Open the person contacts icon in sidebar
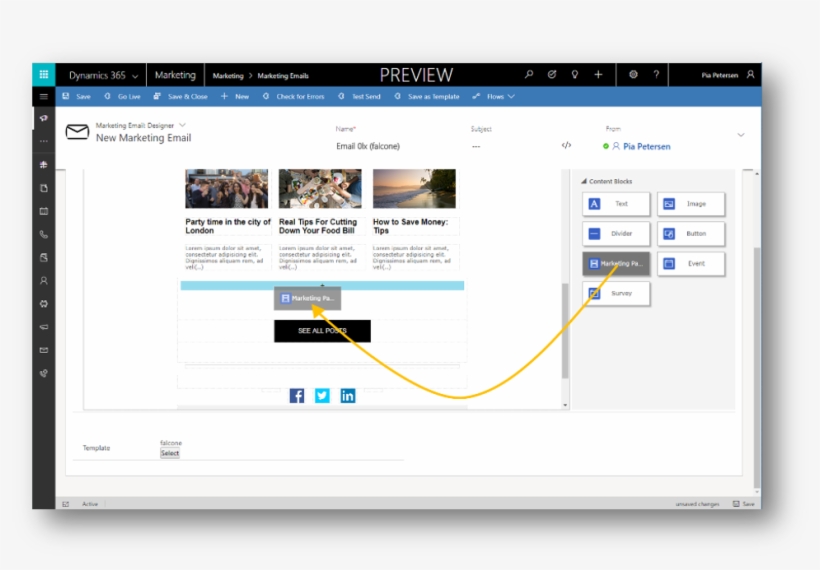This screenshot has height=570, width=820. [x=44, y=281]
